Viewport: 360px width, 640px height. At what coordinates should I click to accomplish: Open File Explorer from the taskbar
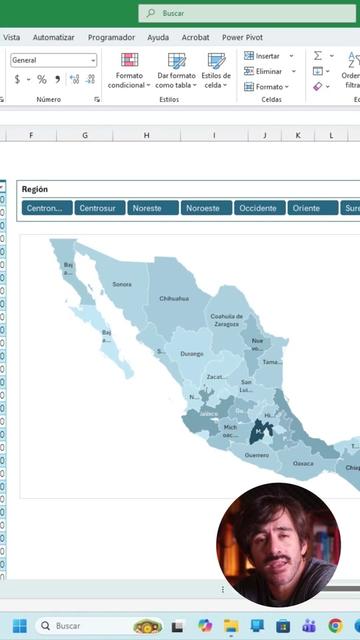231,626
